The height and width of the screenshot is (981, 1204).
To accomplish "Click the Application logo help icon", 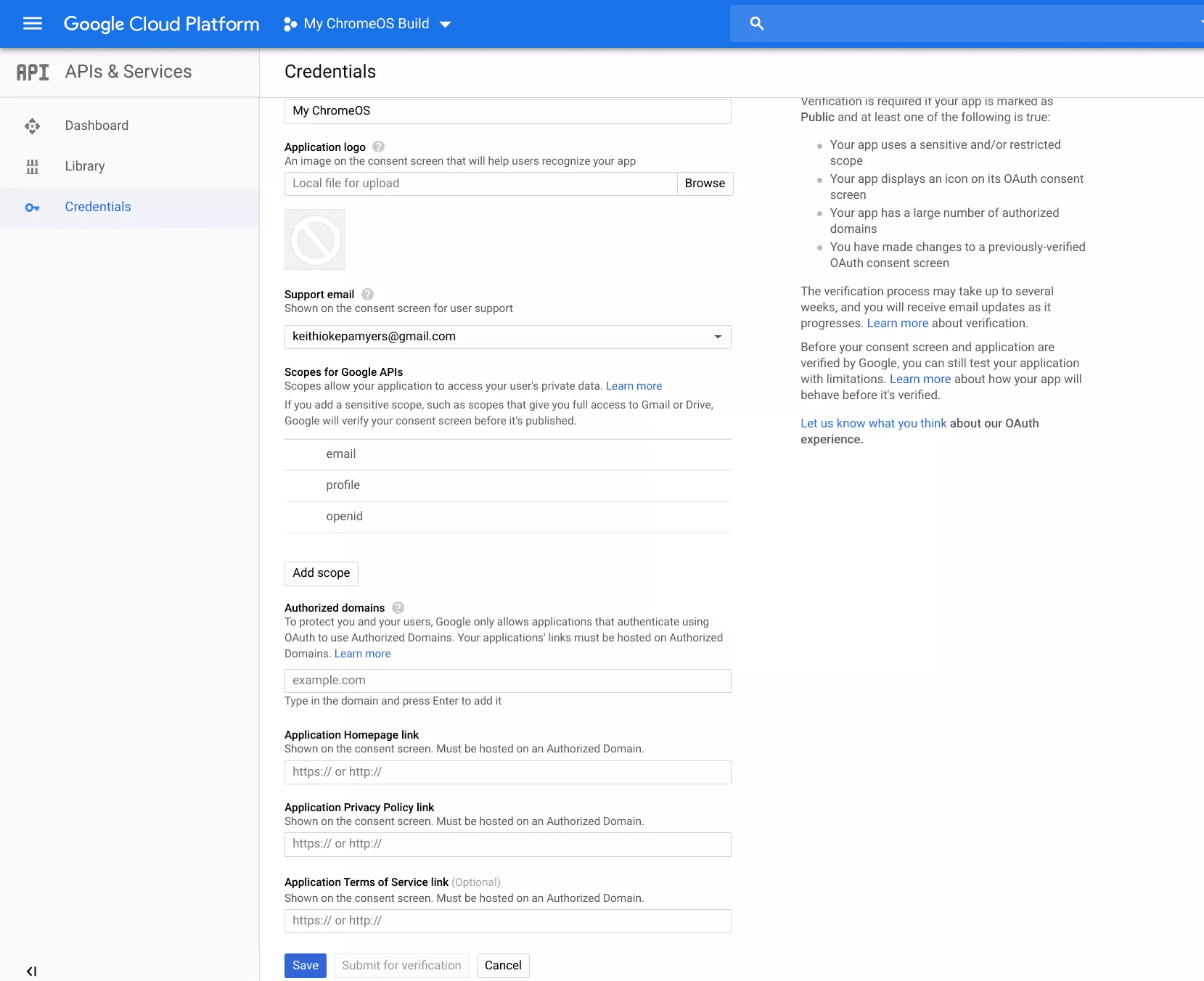I will (x=378, y=147).
